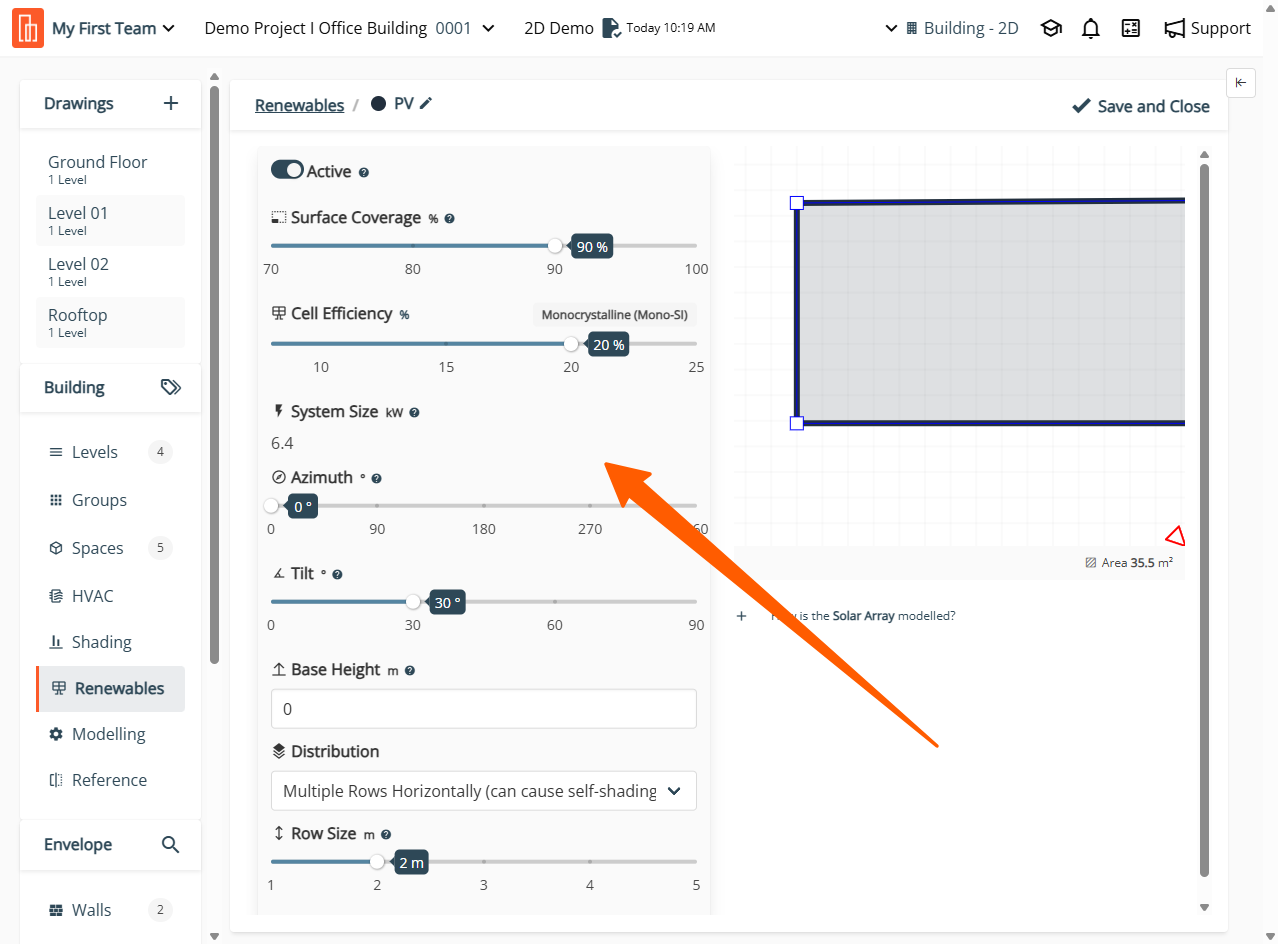This screenshot has height=944, width=1278.
Task: Click Save and Close
Action: pyautogui.click(x=1141, y=106)
